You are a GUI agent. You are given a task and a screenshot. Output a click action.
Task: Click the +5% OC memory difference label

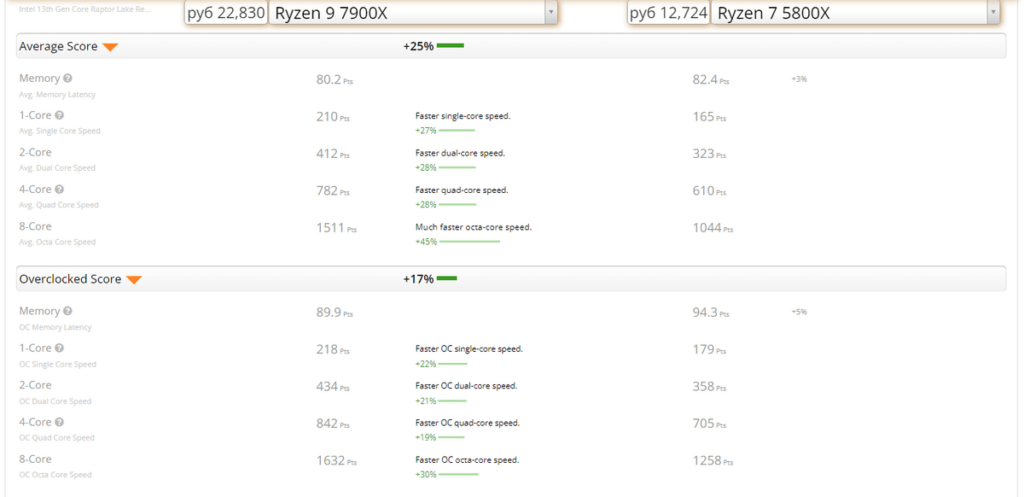click(x=799, y=312)
